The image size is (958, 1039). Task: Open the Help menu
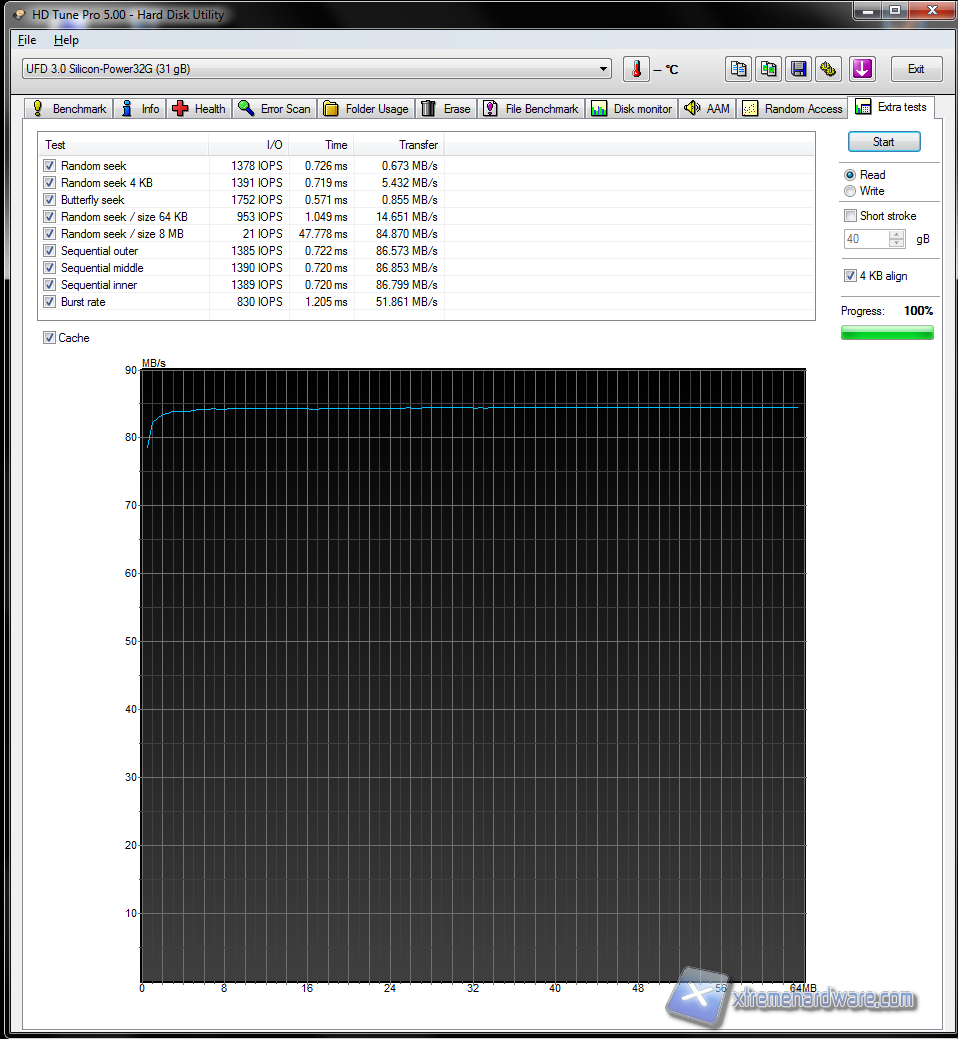[x=66, y=40]
